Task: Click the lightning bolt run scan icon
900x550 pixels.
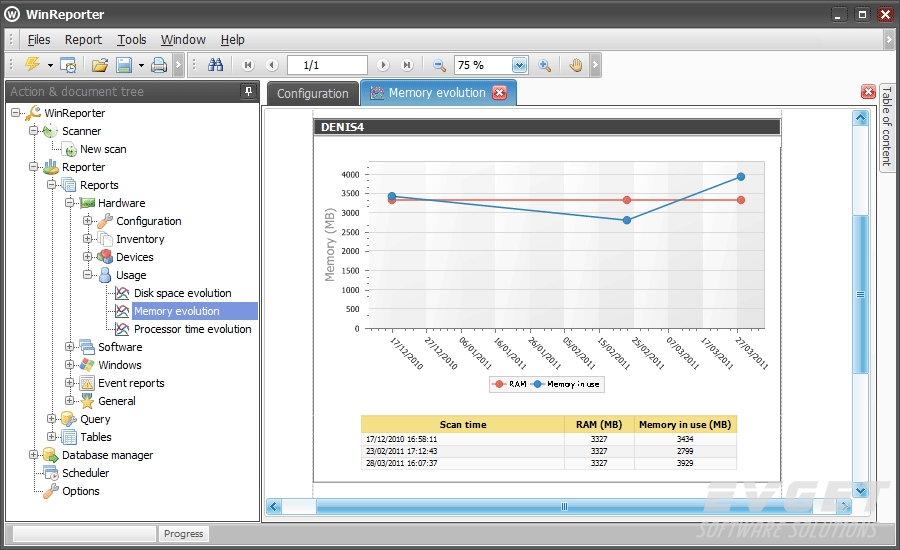Action: (32, 64)
